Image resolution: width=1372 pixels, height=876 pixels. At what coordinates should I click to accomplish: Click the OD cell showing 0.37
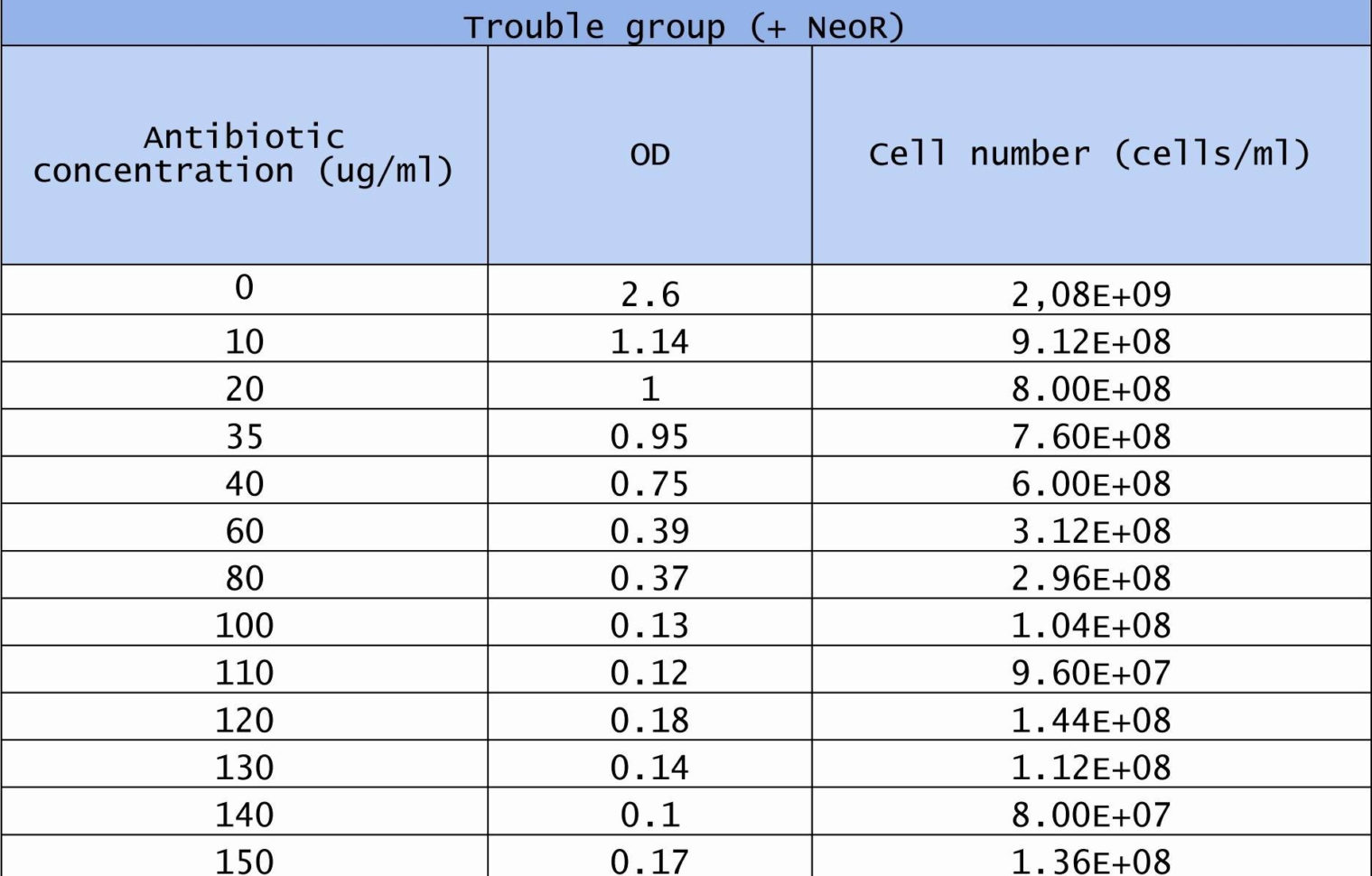pyautogui.click(x=649, y=578)
